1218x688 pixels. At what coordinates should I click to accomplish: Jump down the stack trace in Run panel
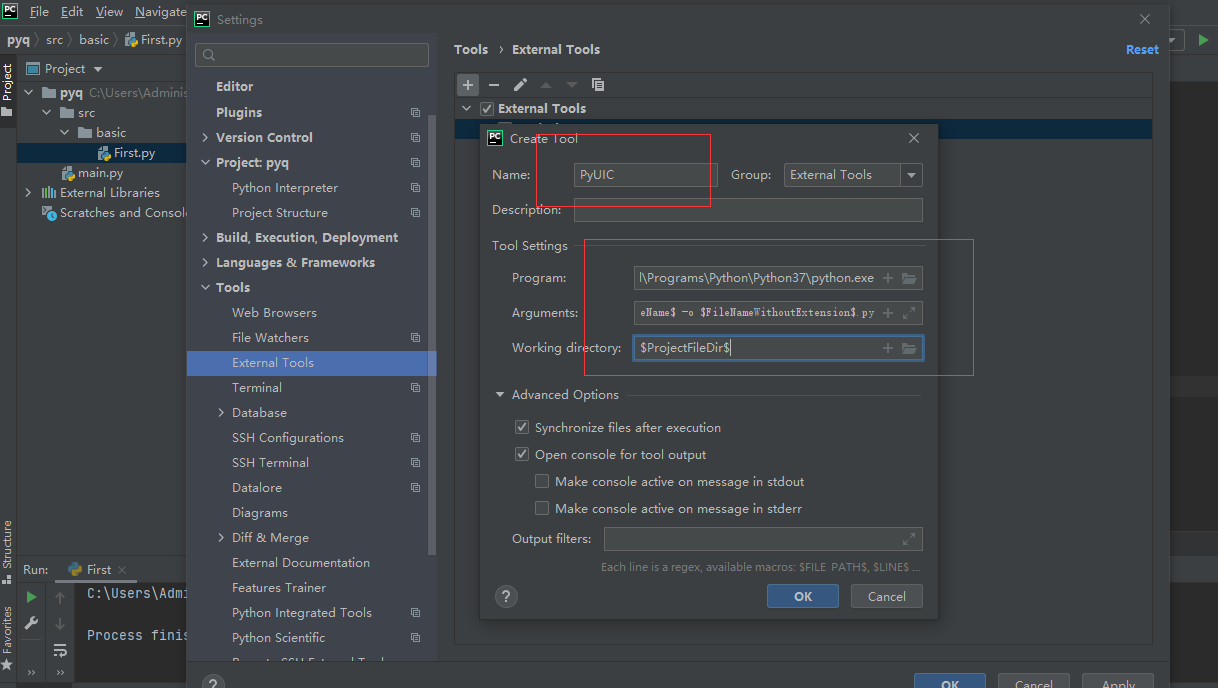[x=60, y=624]
